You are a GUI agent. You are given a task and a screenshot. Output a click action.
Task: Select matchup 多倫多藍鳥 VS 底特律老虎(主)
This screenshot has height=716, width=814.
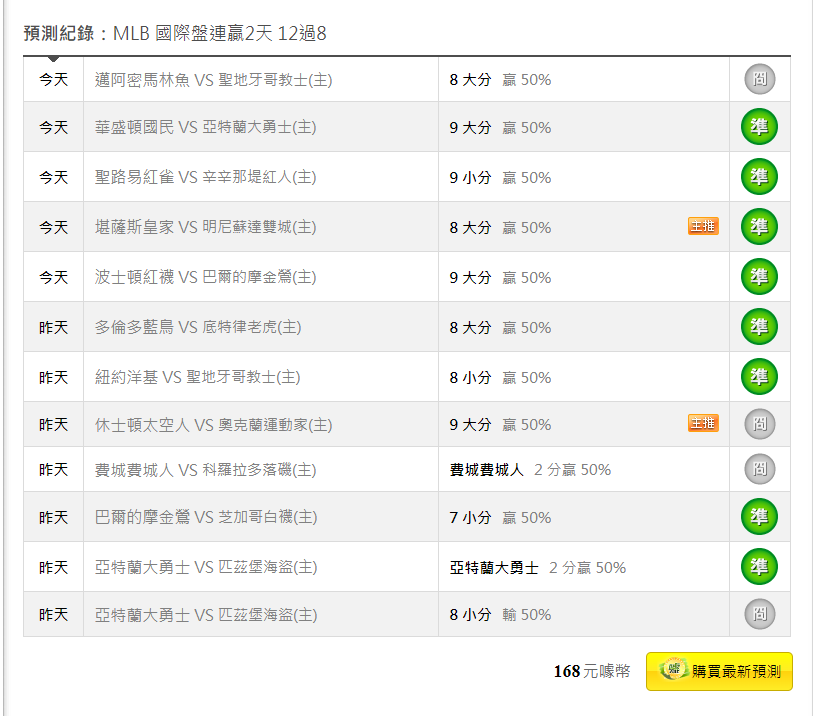click(x=198, y=327)
